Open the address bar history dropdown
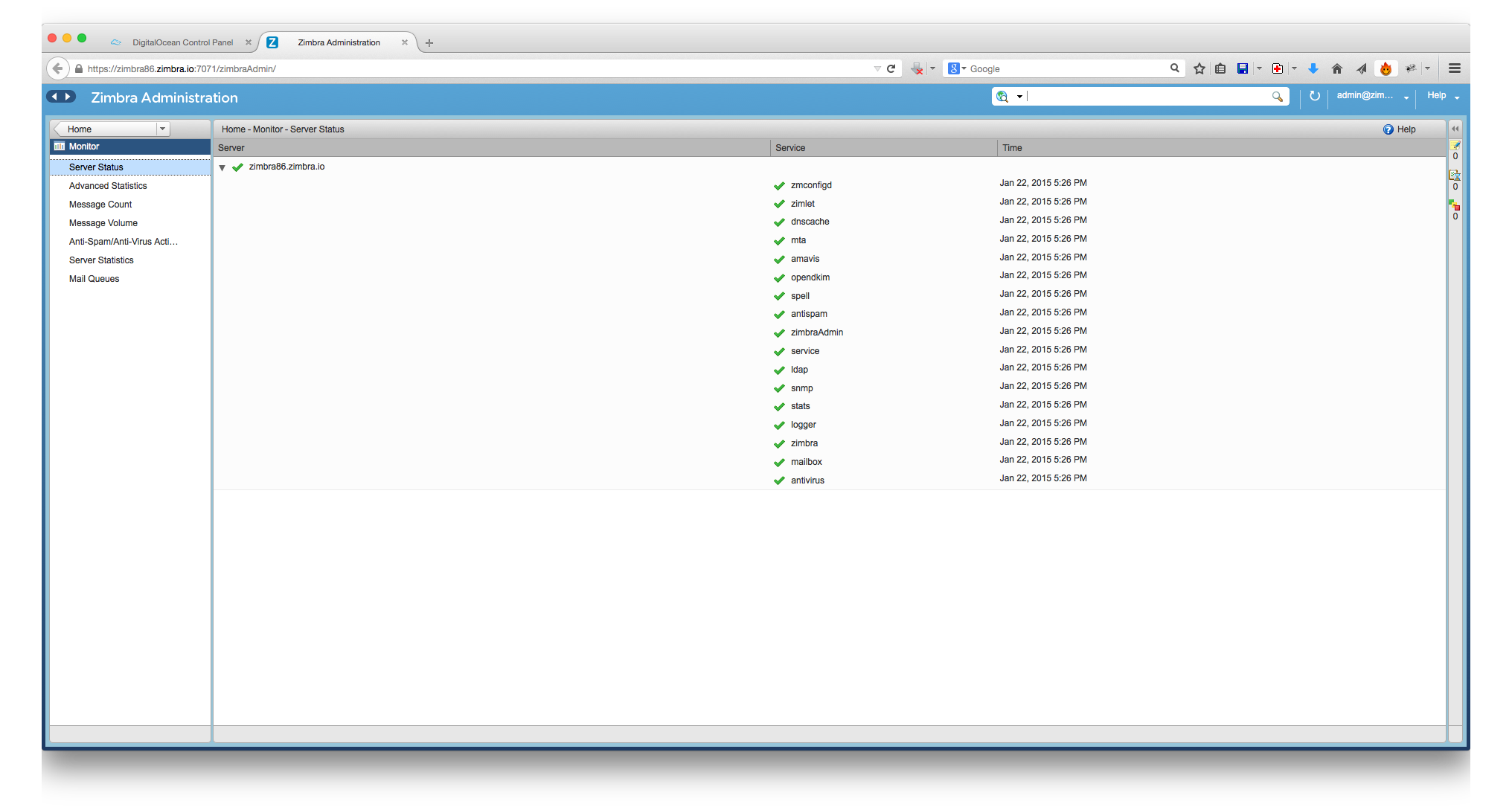The height and width of the screenshot is (810, 1512). (x=877, y=68)
